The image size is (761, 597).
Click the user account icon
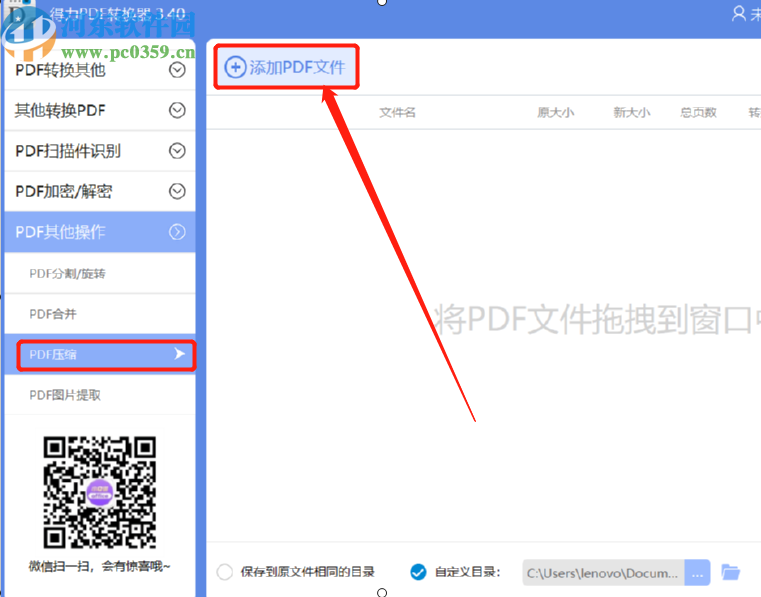(739, 13)
